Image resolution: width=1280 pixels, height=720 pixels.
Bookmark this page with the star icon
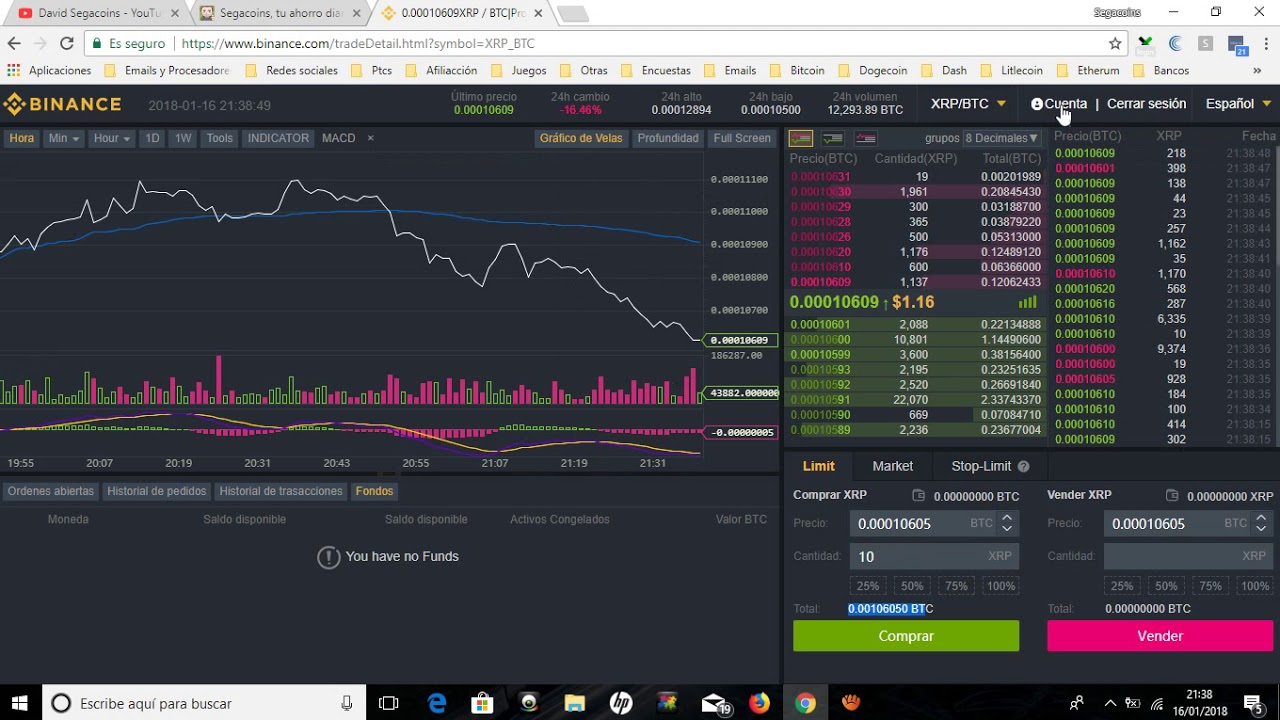coord(1115,43)
